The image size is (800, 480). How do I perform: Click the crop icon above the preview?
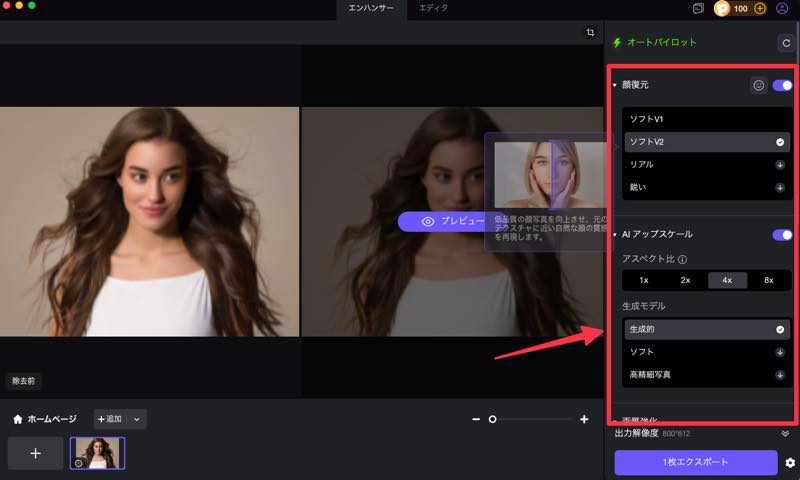591,33
